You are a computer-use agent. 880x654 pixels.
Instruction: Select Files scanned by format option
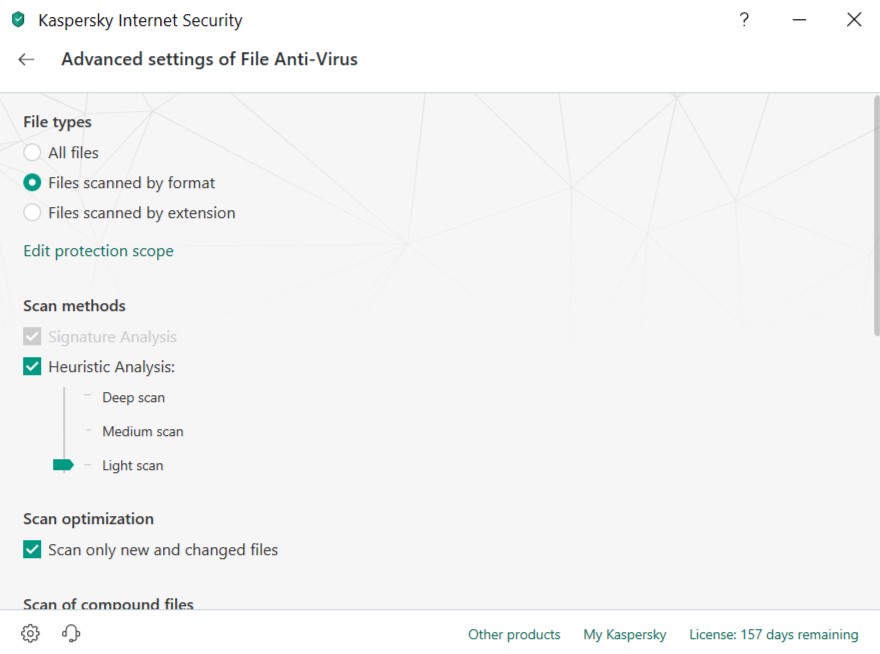tap(32, 183)
